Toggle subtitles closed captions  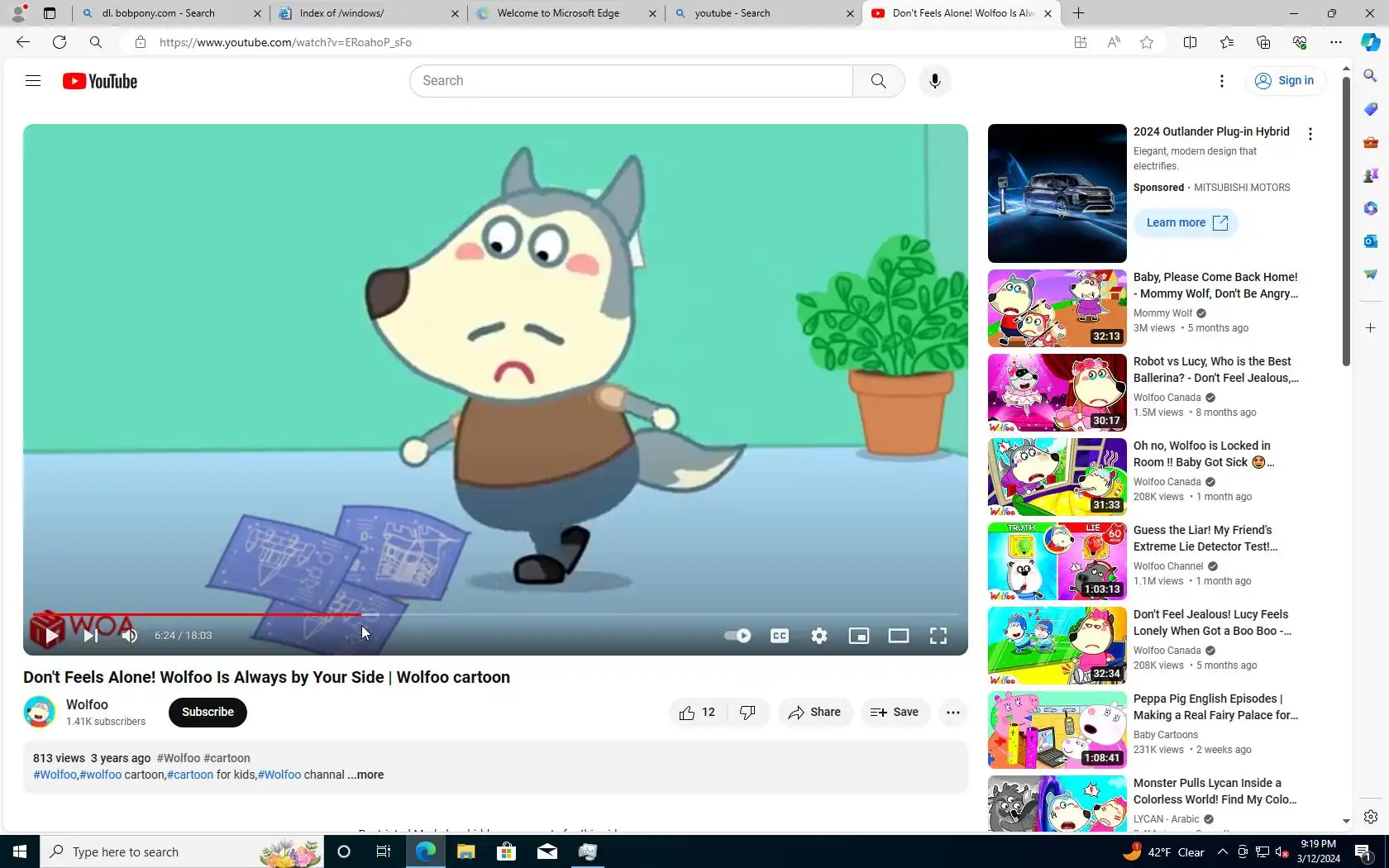coord(780,636)
